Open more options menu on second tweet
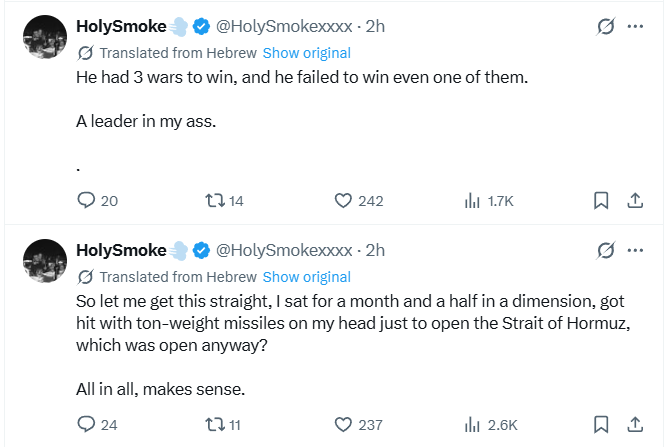Screen dimensions: 666x447 635,250
